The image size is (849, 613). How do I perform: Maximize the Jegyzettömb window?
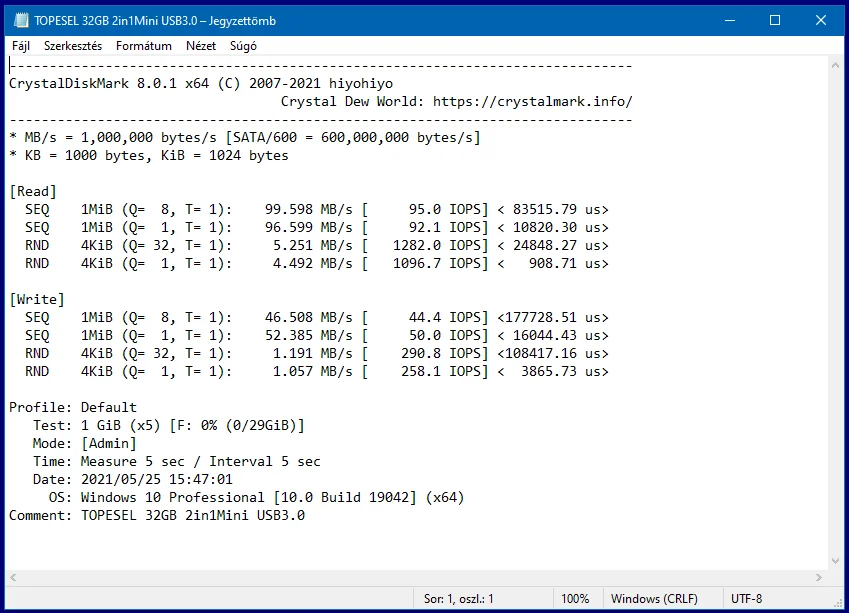point(775,21)
